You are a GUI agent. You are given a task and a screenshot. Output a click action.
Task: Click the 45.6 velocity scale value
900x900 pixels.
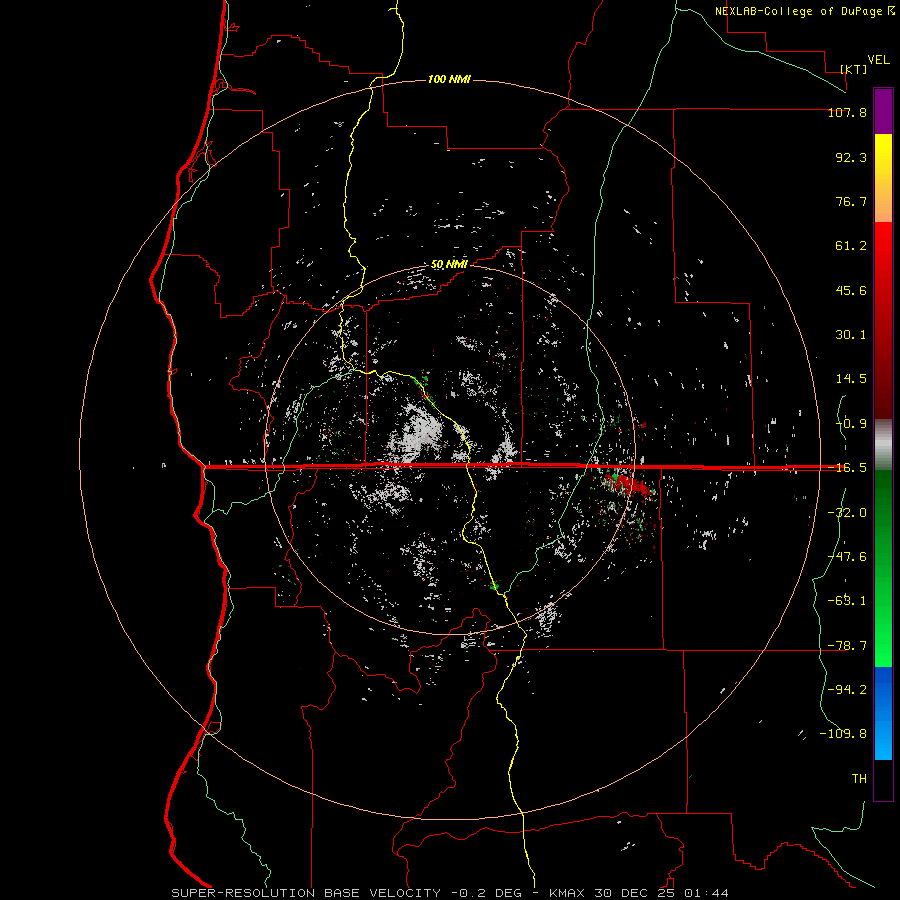[851, 290]
